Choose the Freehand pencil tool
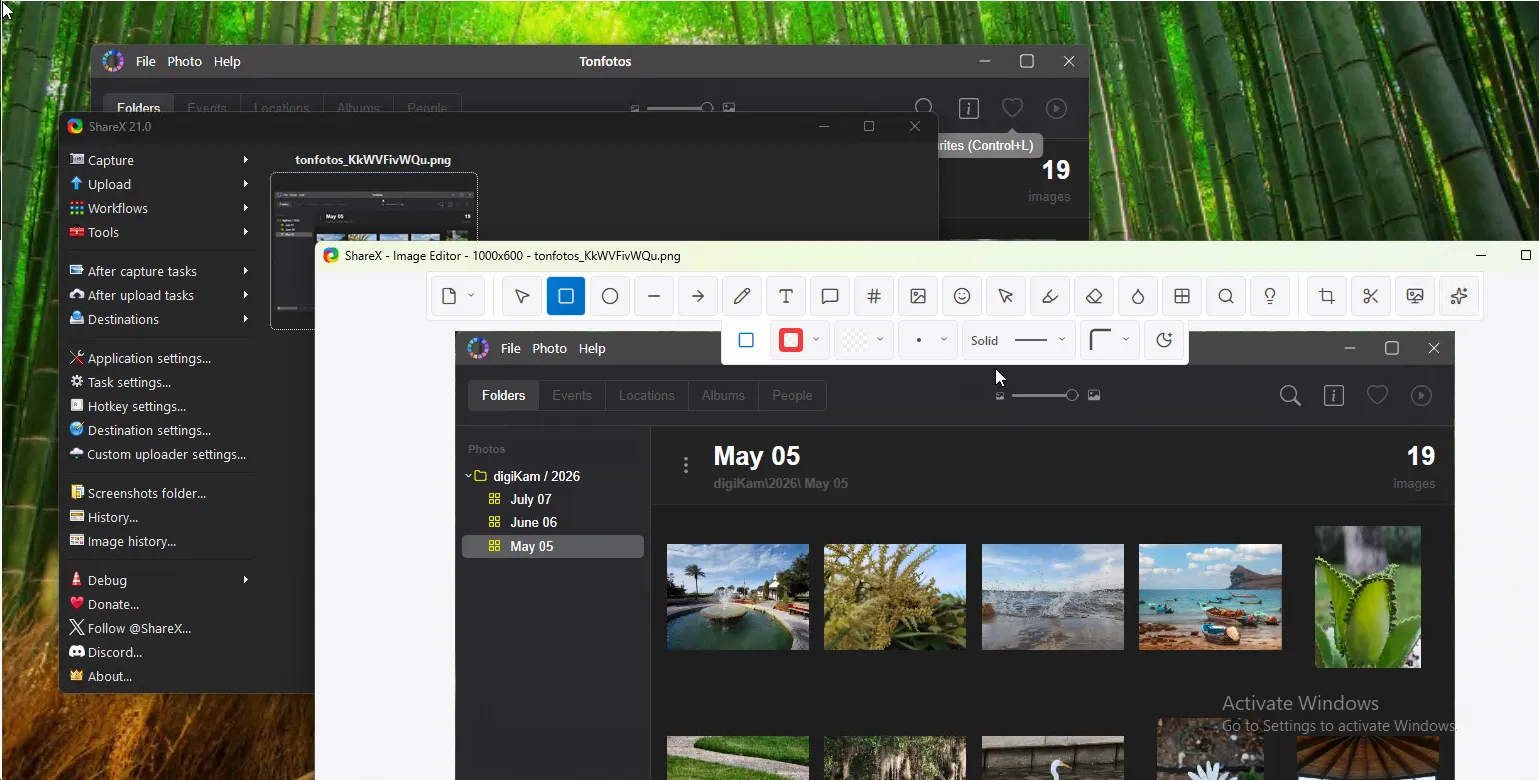Screen dimensions: 1539x780 [x=742, y=296]
